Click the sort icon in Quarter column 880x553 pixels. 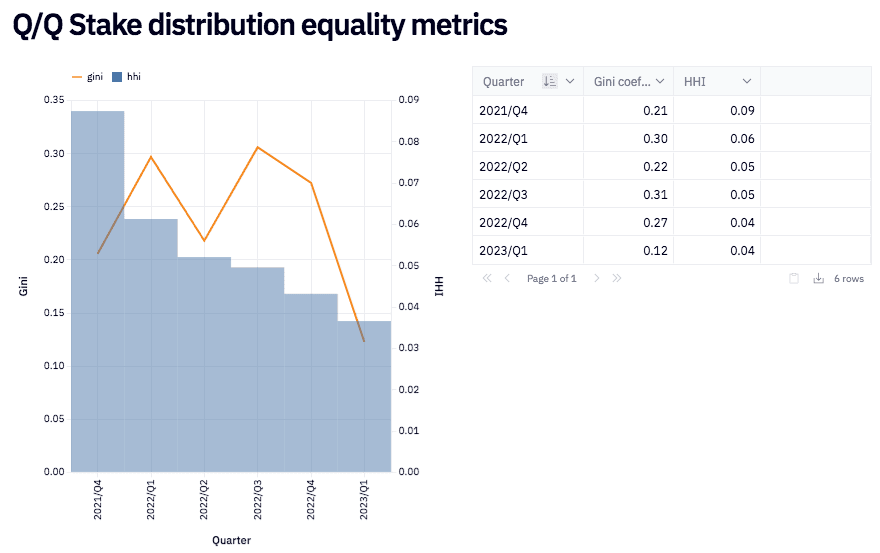pyautogui.click(x=549, y=81)
